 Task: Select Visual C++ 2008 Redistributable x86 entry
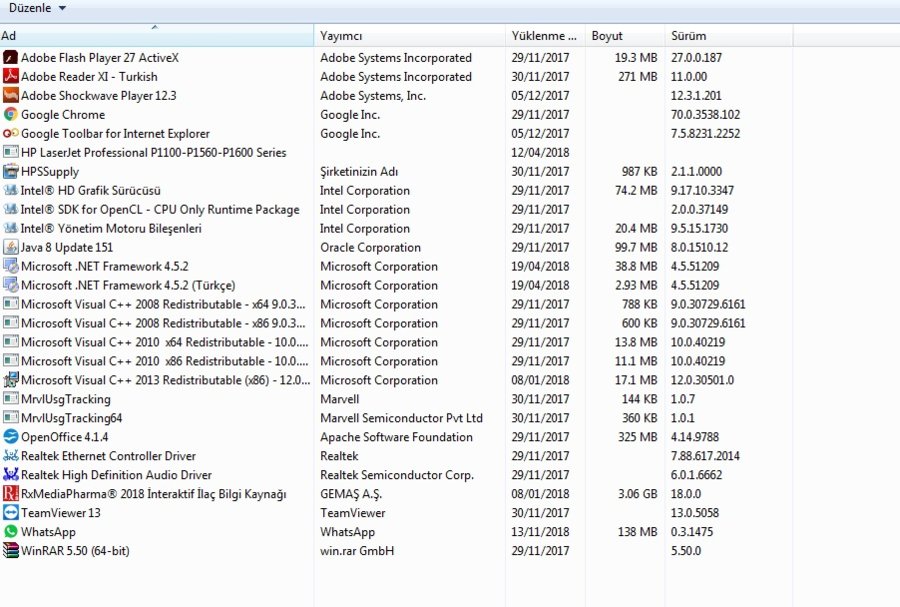164,323
